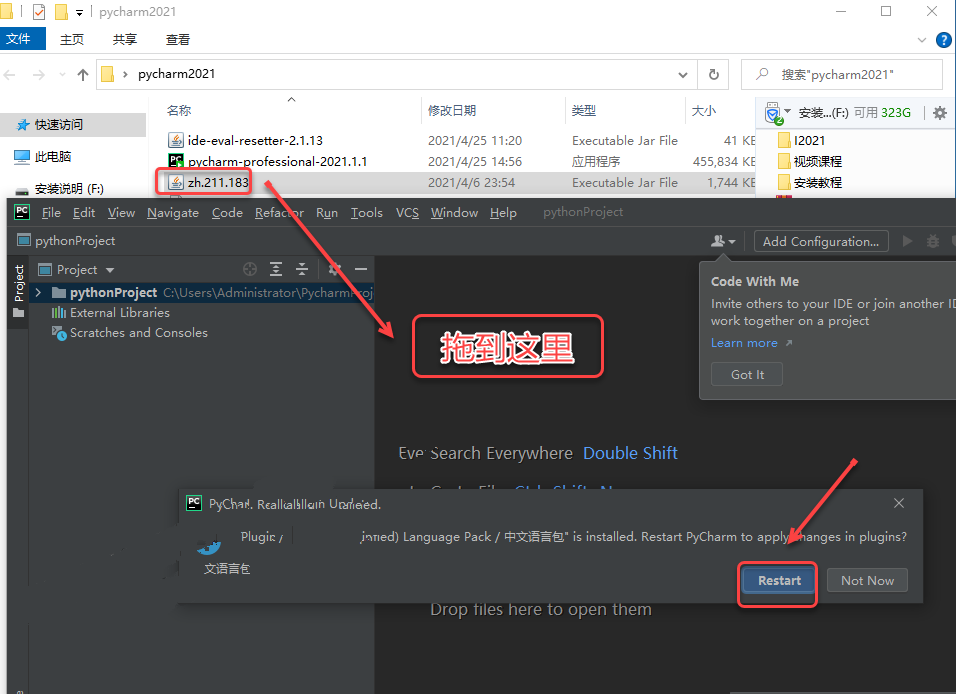This screenshot has width=956, height=694.
Task: Click the pycharm2021 address bar path
Action: pos(176,74)
